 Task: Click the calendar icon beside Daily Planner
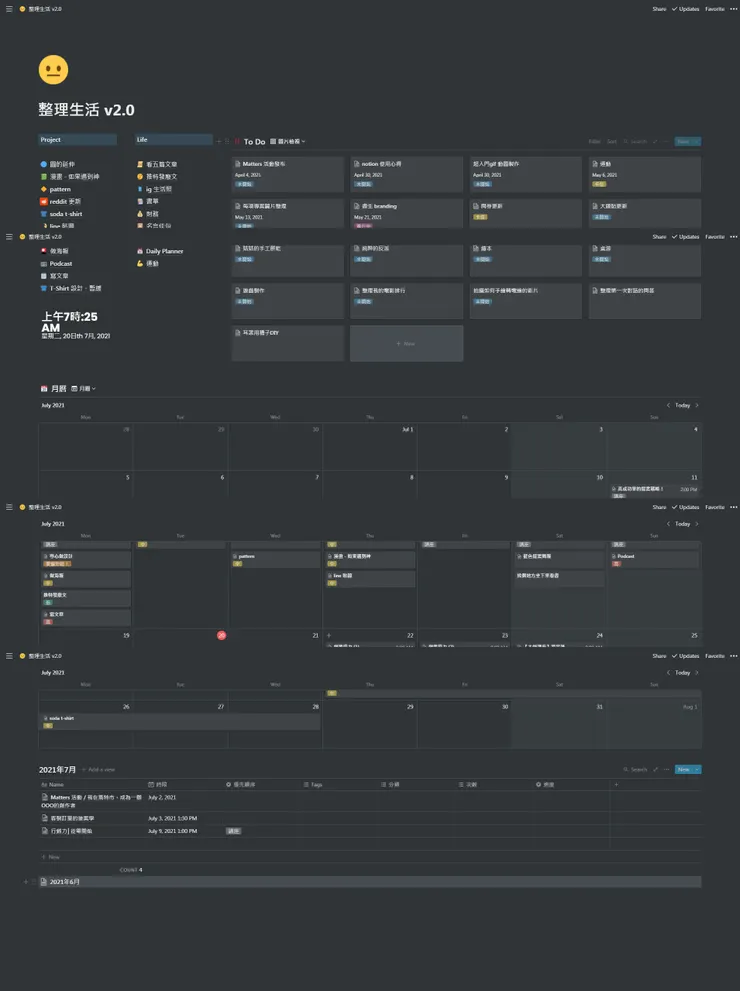pyautogui.click(x=140, y=251)
